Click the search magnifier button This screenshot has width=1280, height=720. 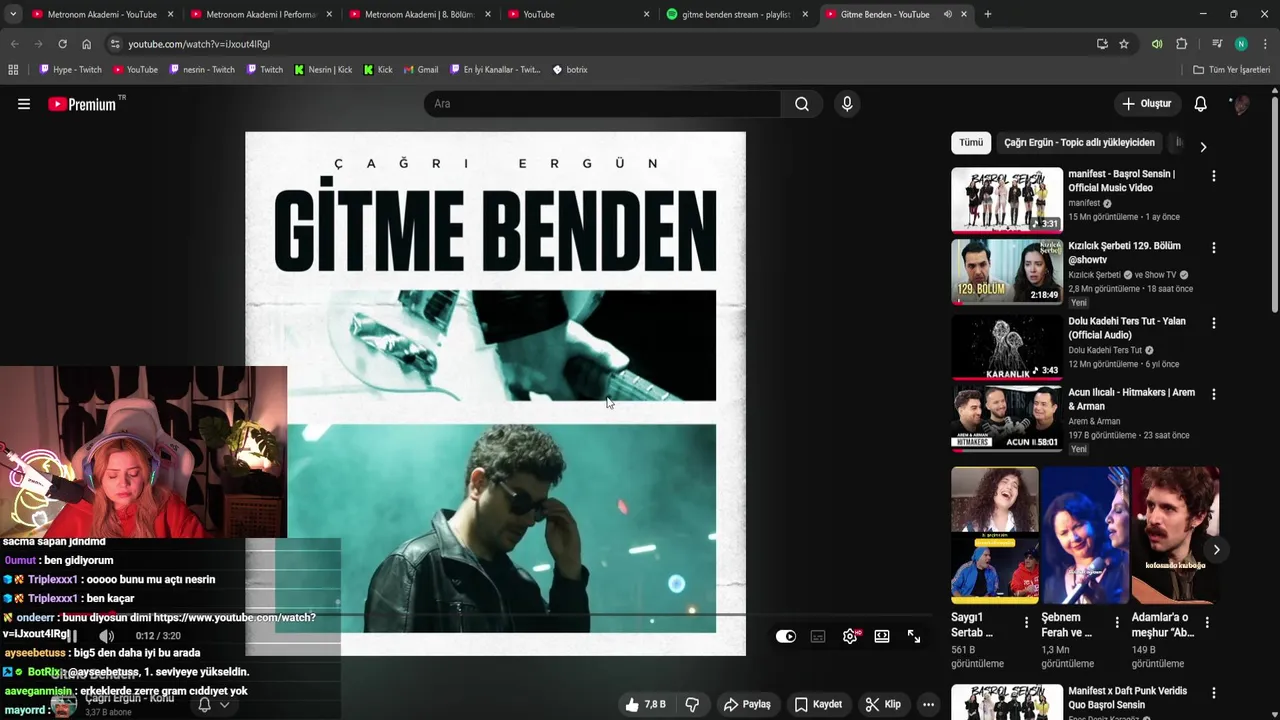802,104
